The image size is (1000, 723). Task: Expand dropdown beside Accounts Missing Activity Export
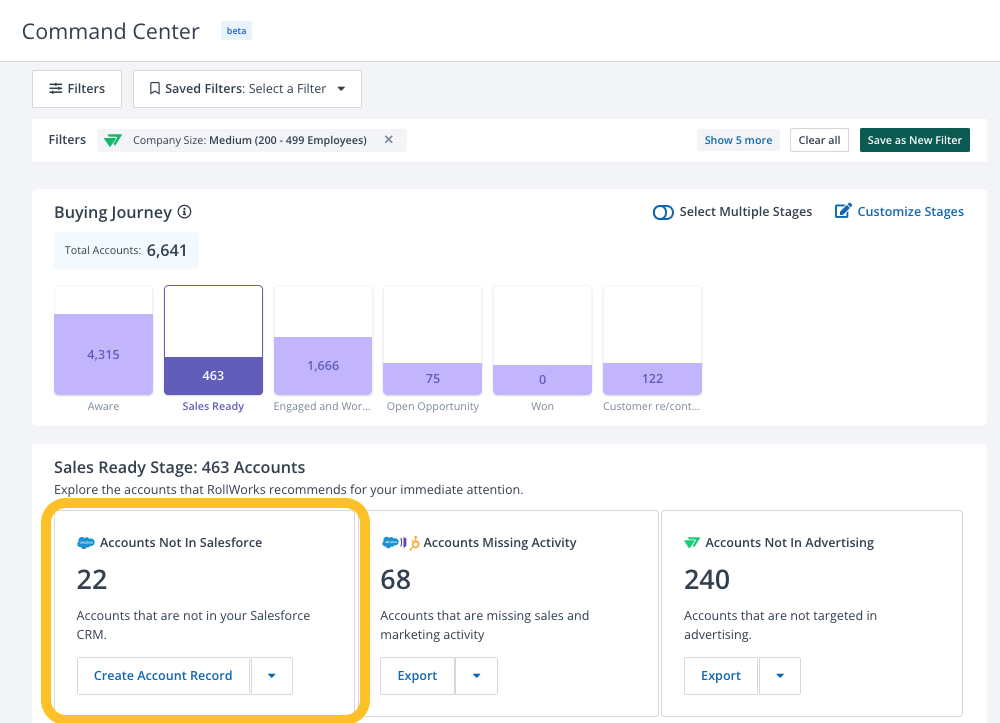pyautogui.click(x=476, y=676)
